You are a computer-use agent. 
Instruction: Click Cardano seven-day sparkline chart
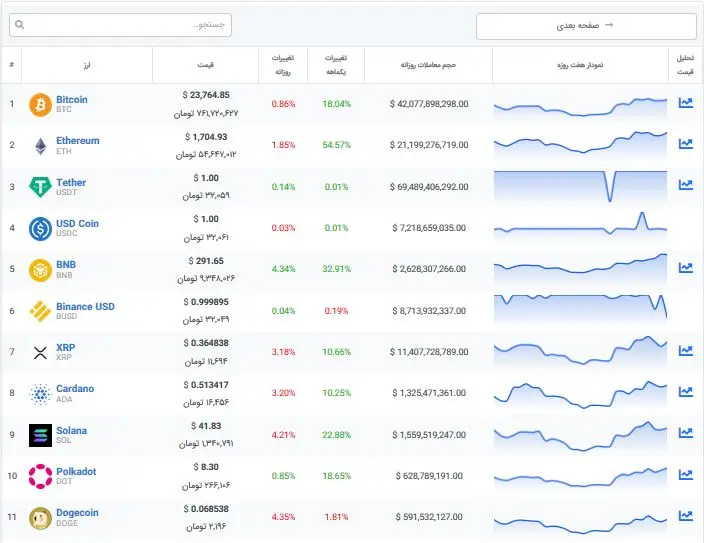tap(580, 394)
